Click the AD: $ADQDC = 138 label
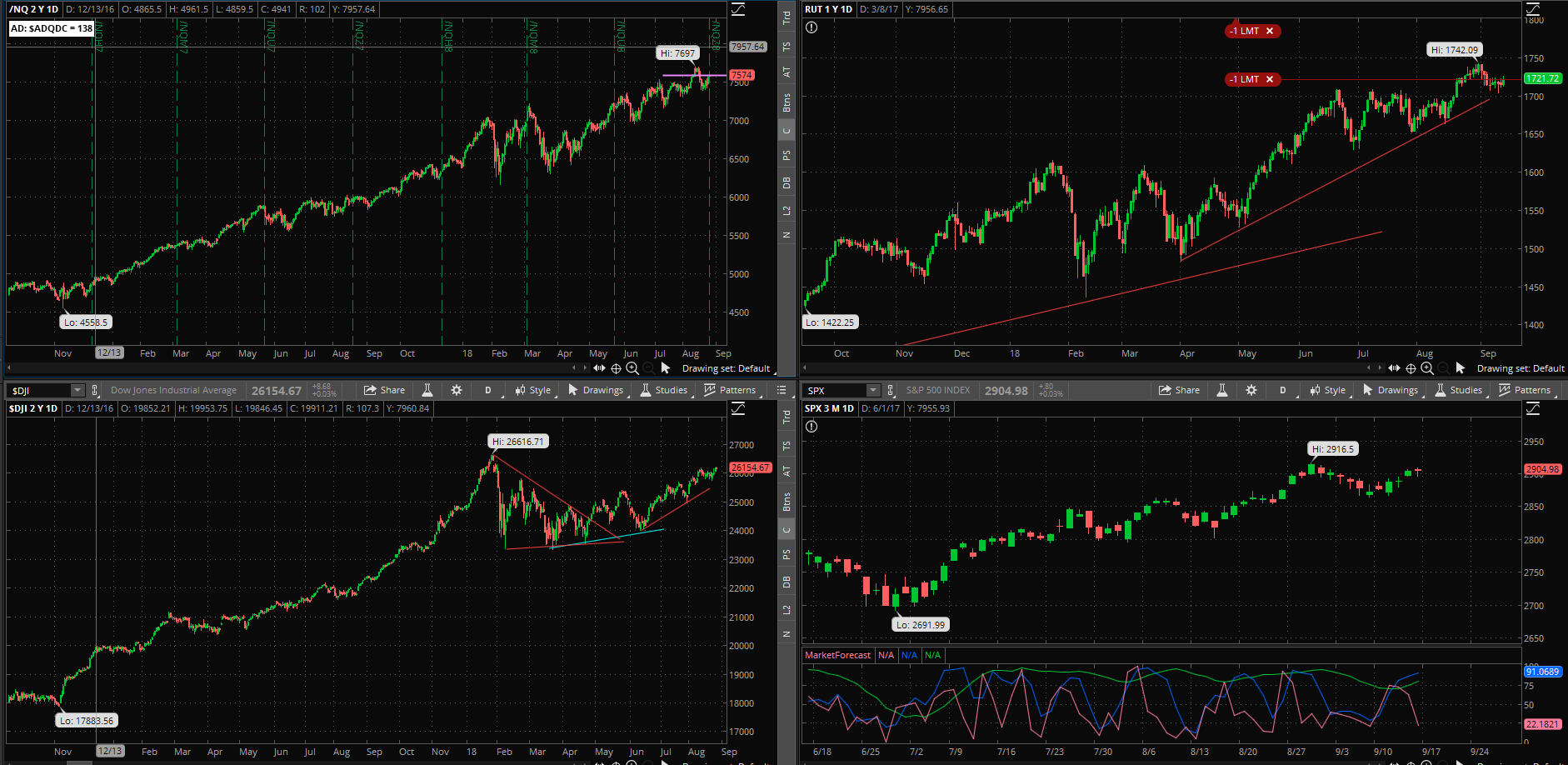Screen dimensions: 1568x765 pos(51,28)
